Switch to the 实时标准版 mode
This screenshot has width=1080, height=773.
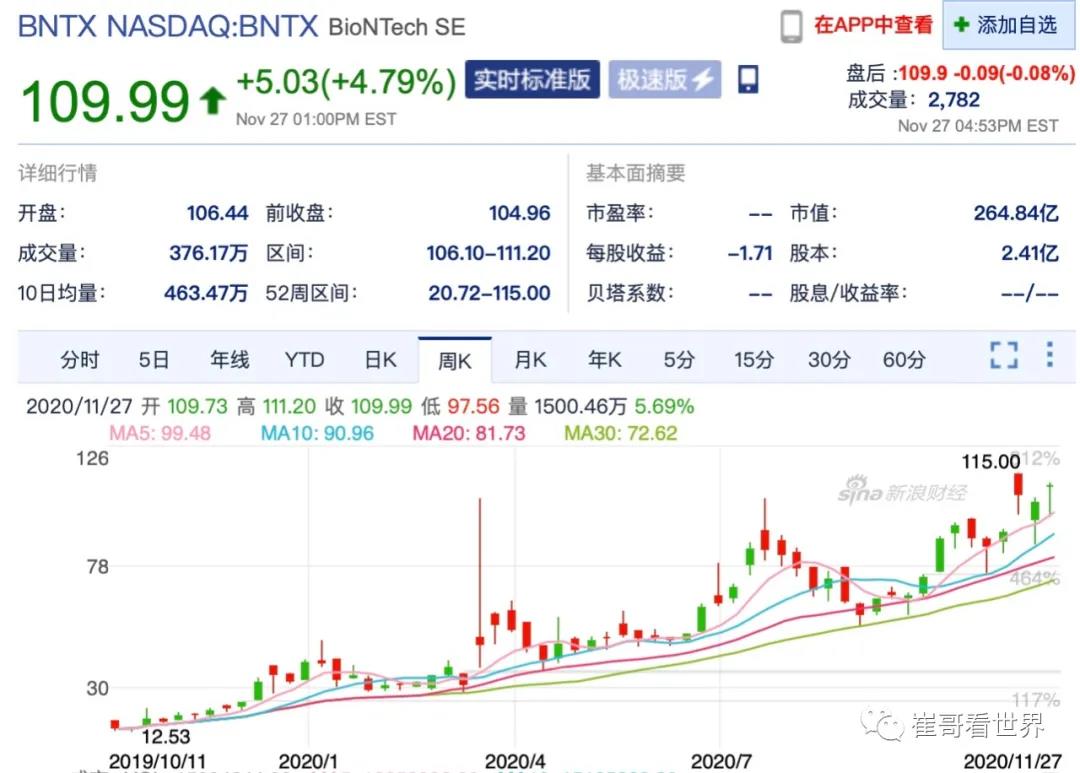531,80
